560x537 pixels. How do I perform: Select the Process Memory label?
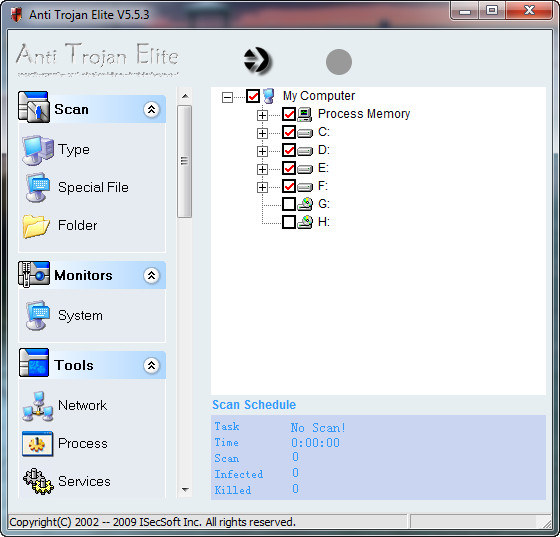[364, 114]
